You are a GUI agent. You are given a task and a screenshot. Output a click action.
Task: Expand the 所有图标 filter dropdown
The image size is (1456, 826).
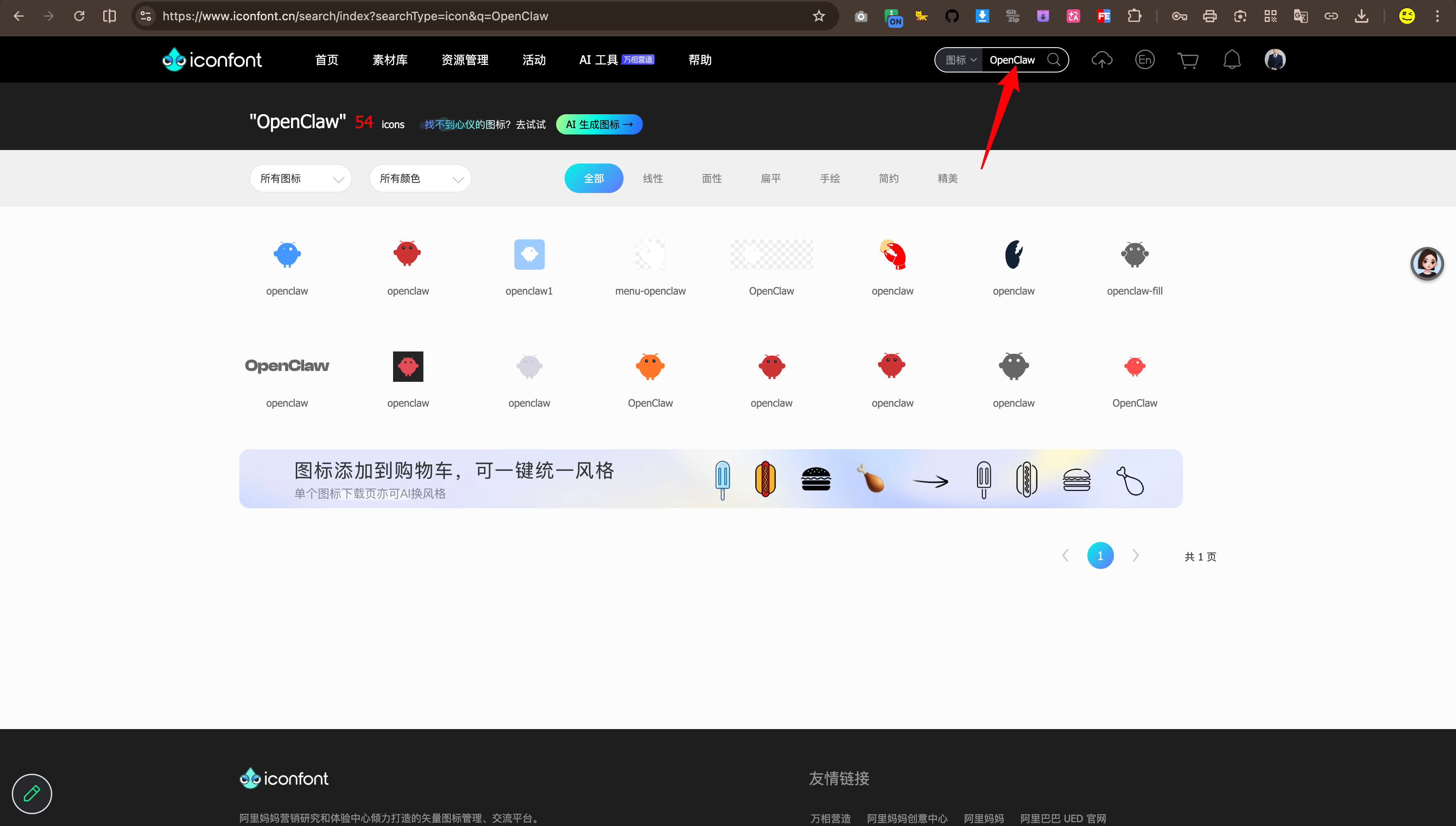(x=300, y=178)
